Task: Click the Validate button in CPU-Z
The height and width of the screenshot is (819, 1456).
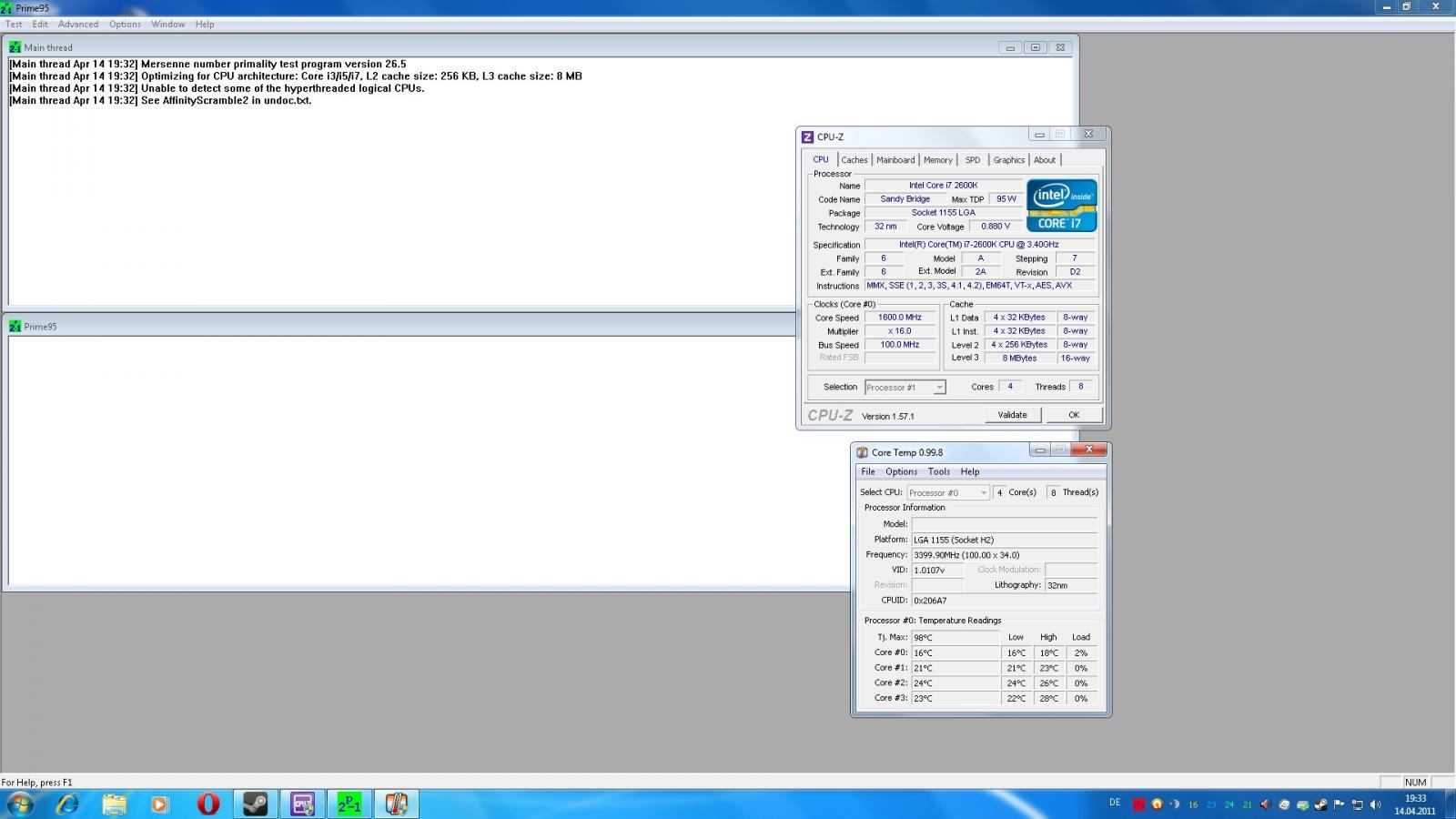Action: pyautogui.click(x=1012, y=415)
